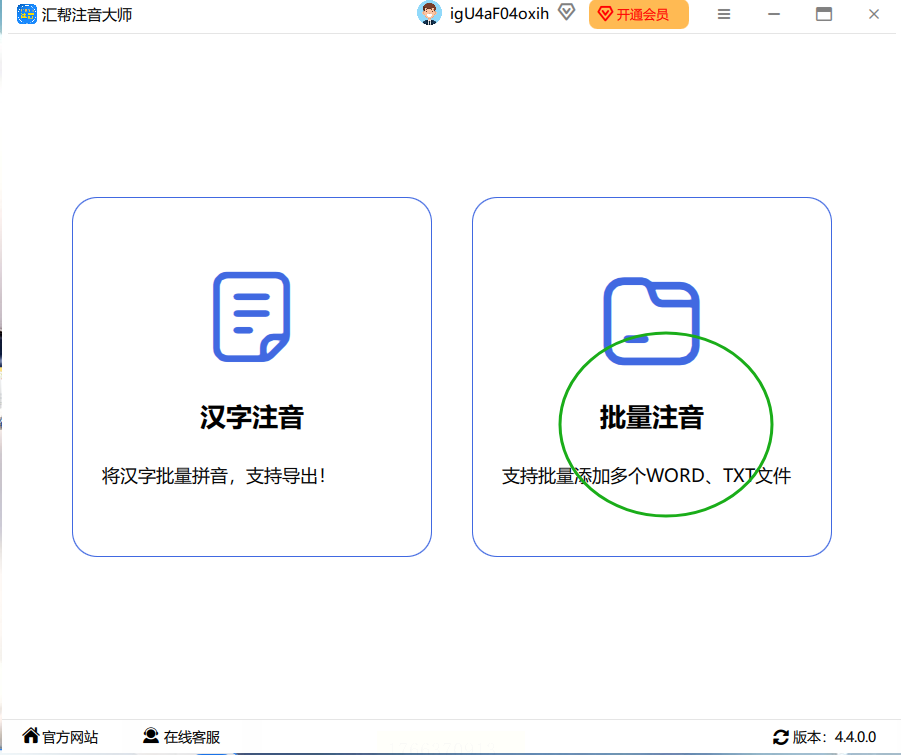Open the 汉字注音 feature title
901x755 pixels.
(251, 418)
